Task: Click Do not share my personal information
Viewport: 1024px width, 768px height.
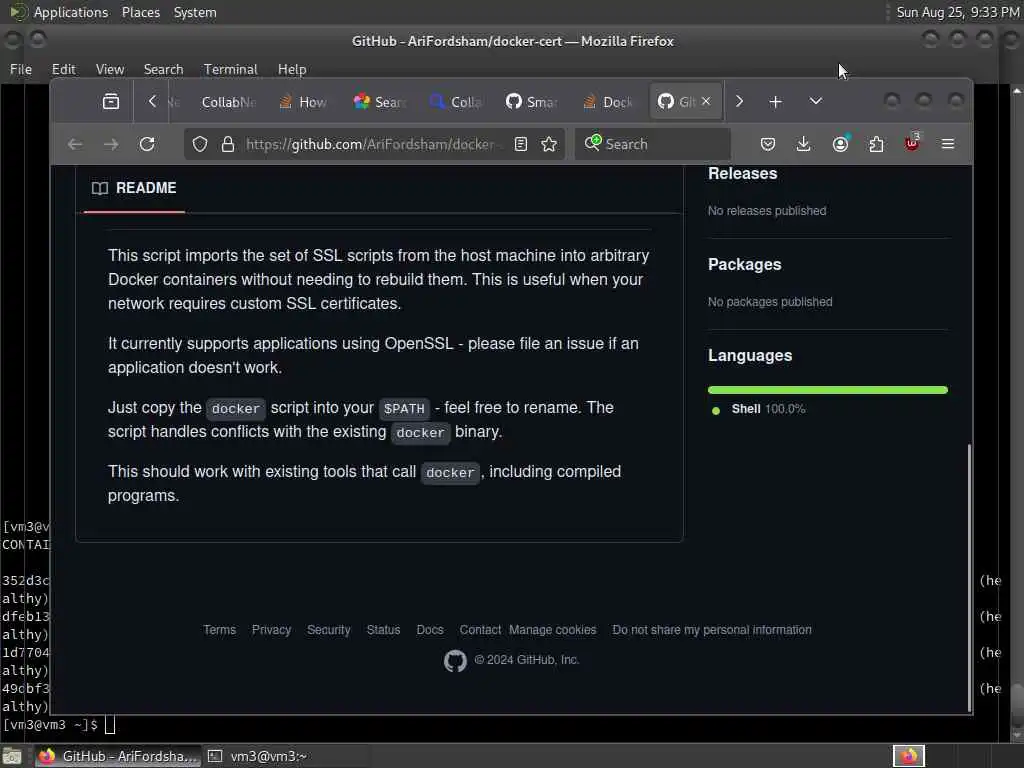Action: (x=712, y=630)
